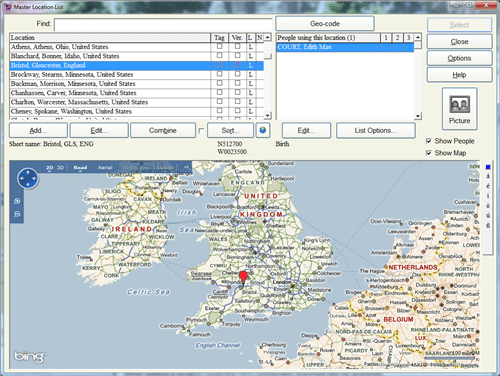Tick Ver. checkbox for Chanhassen row
This screenshot has height=376, width=500.
237,92
